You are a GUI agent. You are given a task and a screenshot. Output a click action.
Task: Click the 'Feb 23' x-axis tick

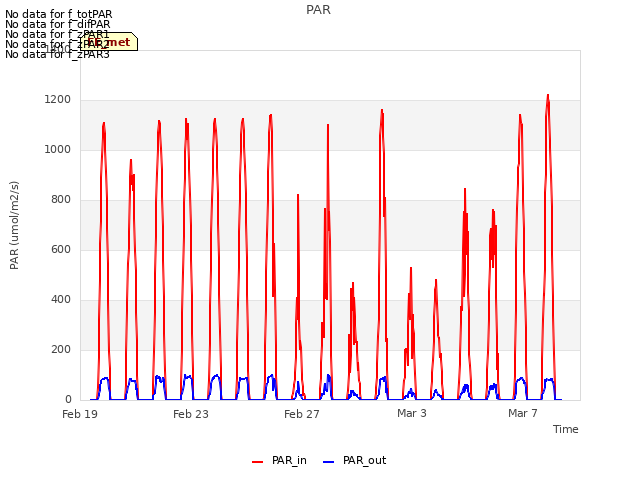(x=191, y=414)
